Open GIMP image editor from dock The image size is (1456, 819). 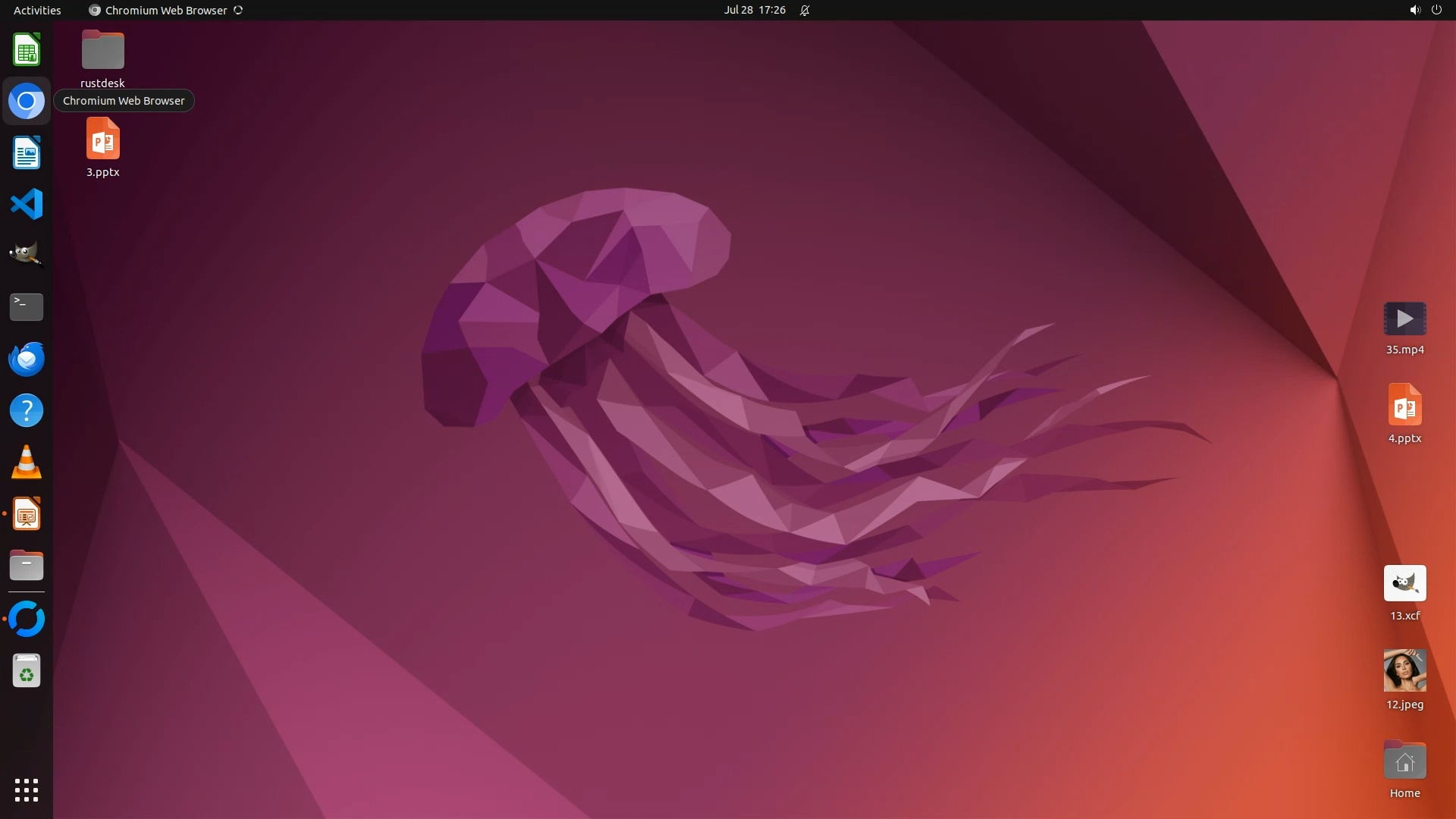pyautogui.click(x=27, y=255)
